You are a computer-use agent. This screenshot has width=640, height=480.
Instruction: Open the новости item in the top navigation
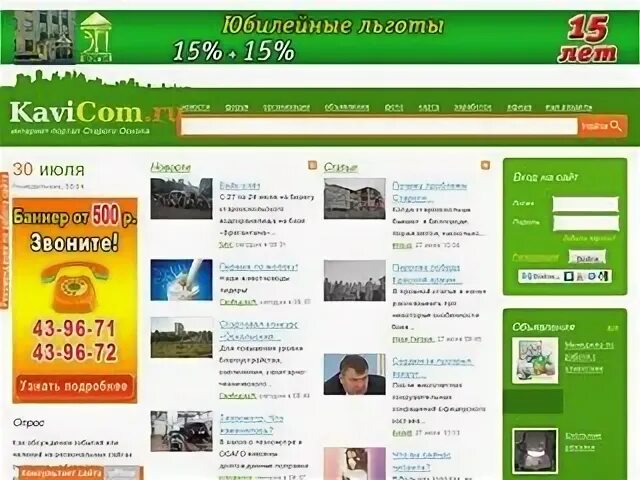pos(196,107)
